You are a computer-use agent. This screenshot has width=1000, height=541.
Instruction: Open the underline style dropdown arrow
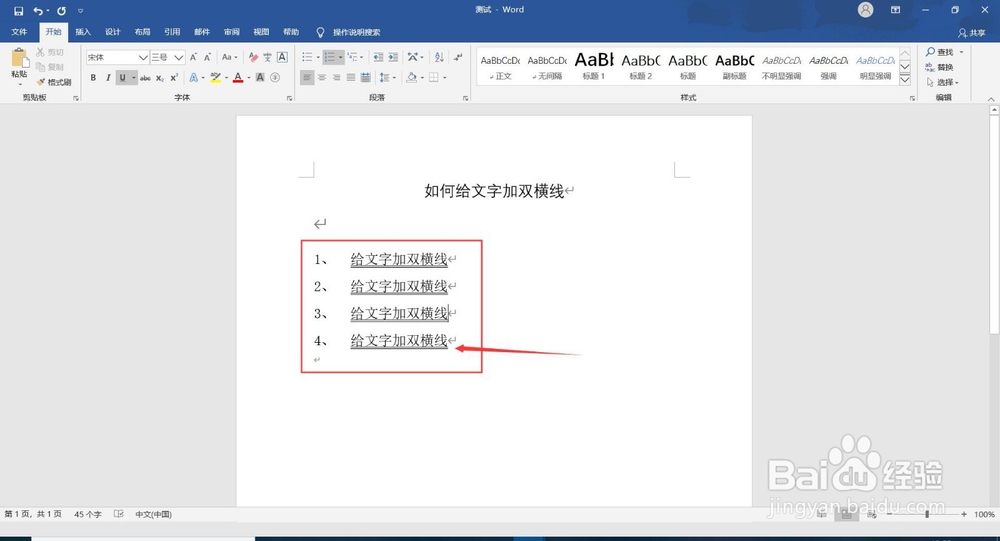tap(133, 78)
